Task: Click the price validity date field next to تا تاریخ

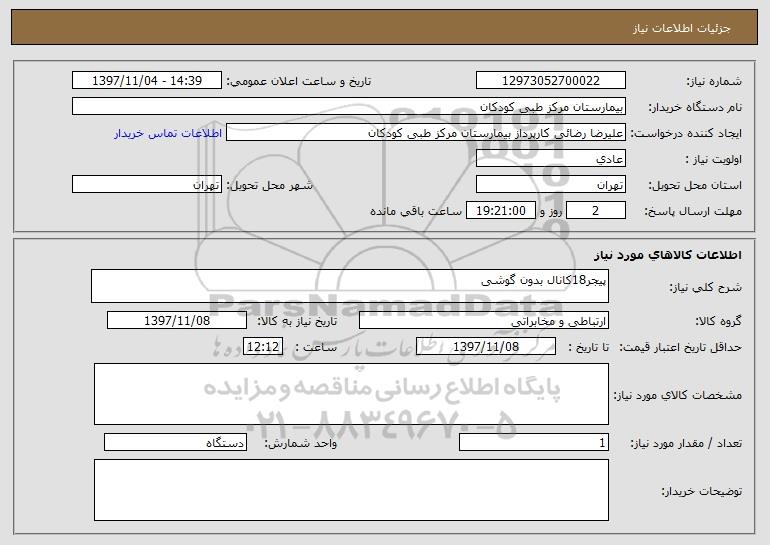Action: point(486,347)
